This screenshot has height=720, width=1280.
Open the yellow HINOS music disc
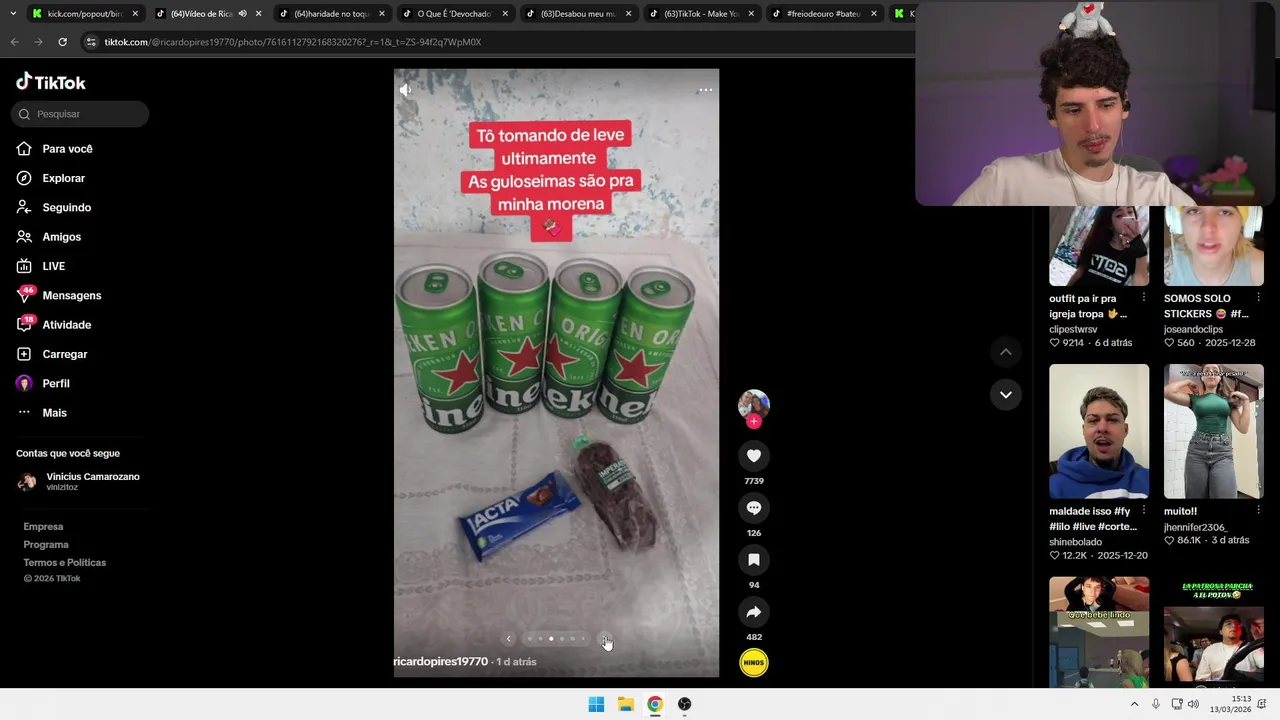point(754,662)
